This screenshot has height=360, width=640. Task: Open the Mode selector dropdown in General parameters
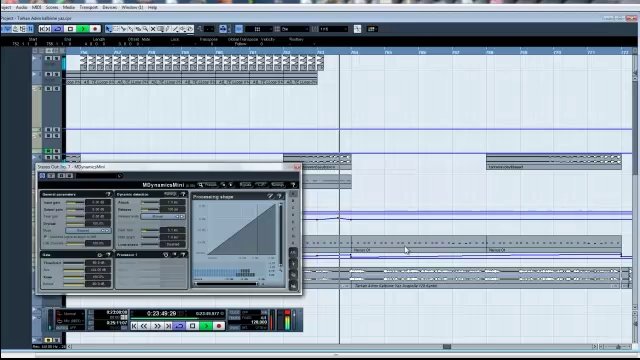pyautogui.click(x=88, y=231)
